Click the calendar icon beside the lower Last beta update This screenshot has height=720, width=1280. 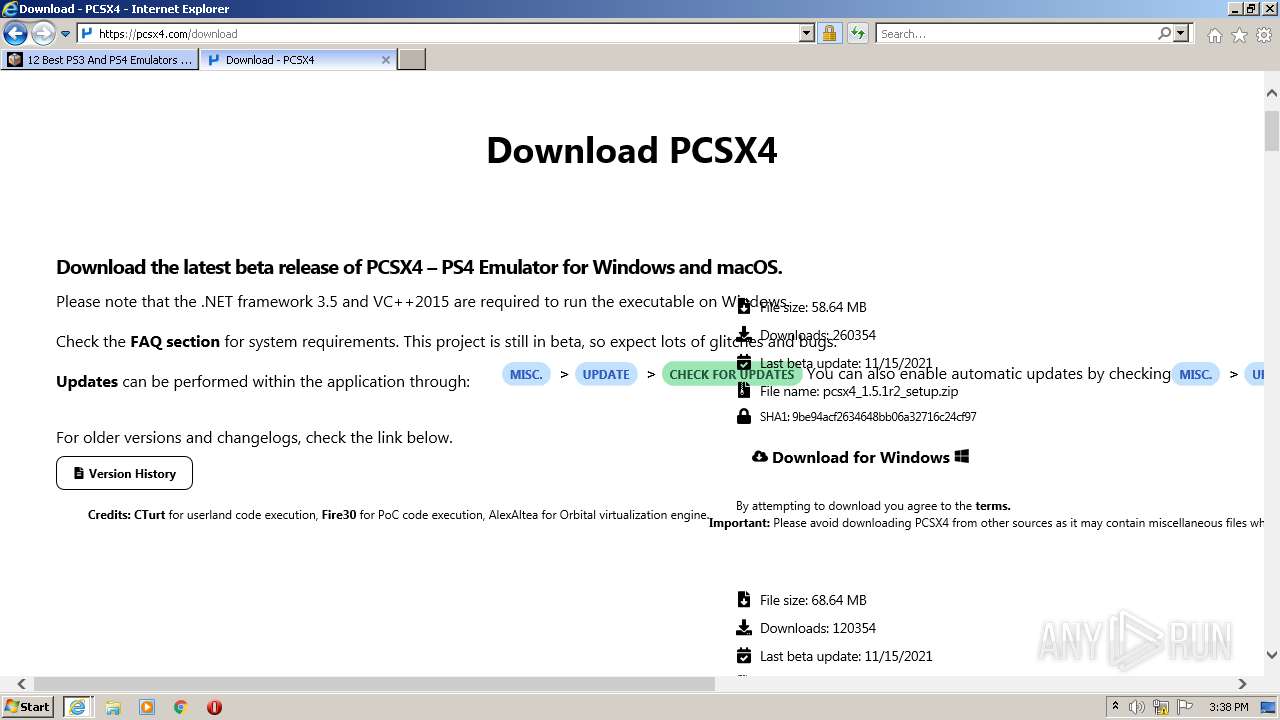pyautogui.click(x=743, y=656)
